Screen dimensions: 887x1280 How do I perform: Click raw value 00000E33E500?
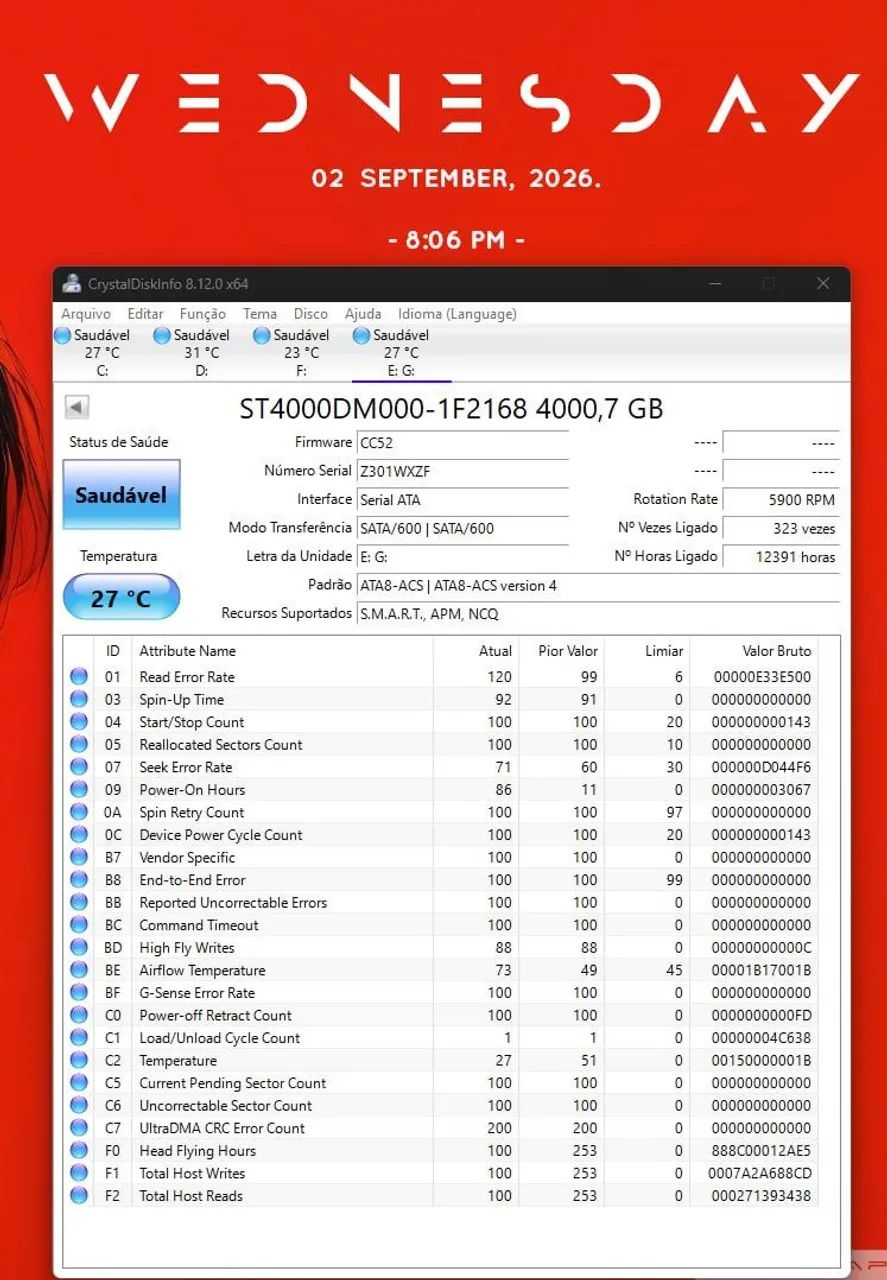[x=762, y=677]
